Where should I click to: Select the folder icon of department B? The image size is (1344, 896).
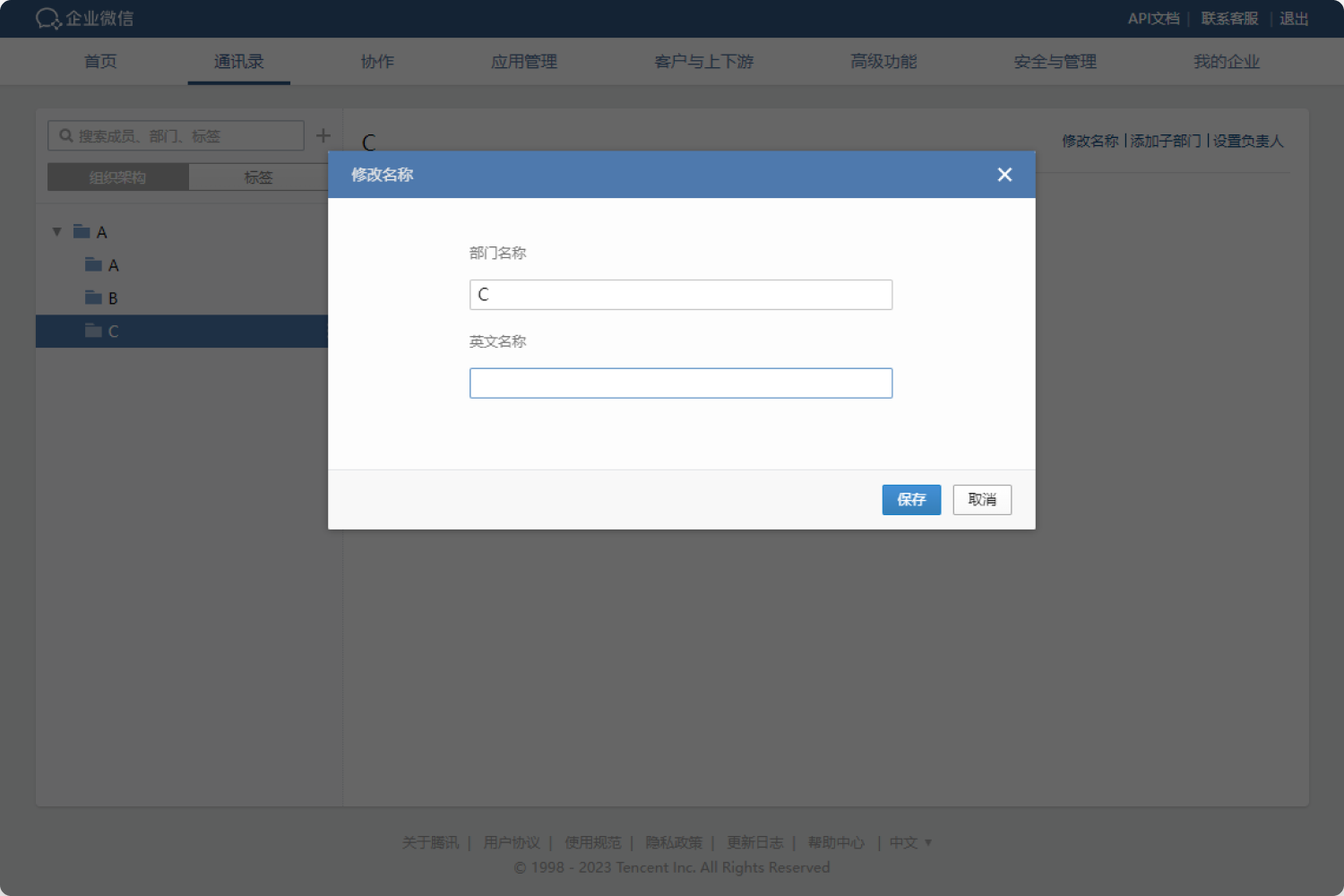[95, 297]
